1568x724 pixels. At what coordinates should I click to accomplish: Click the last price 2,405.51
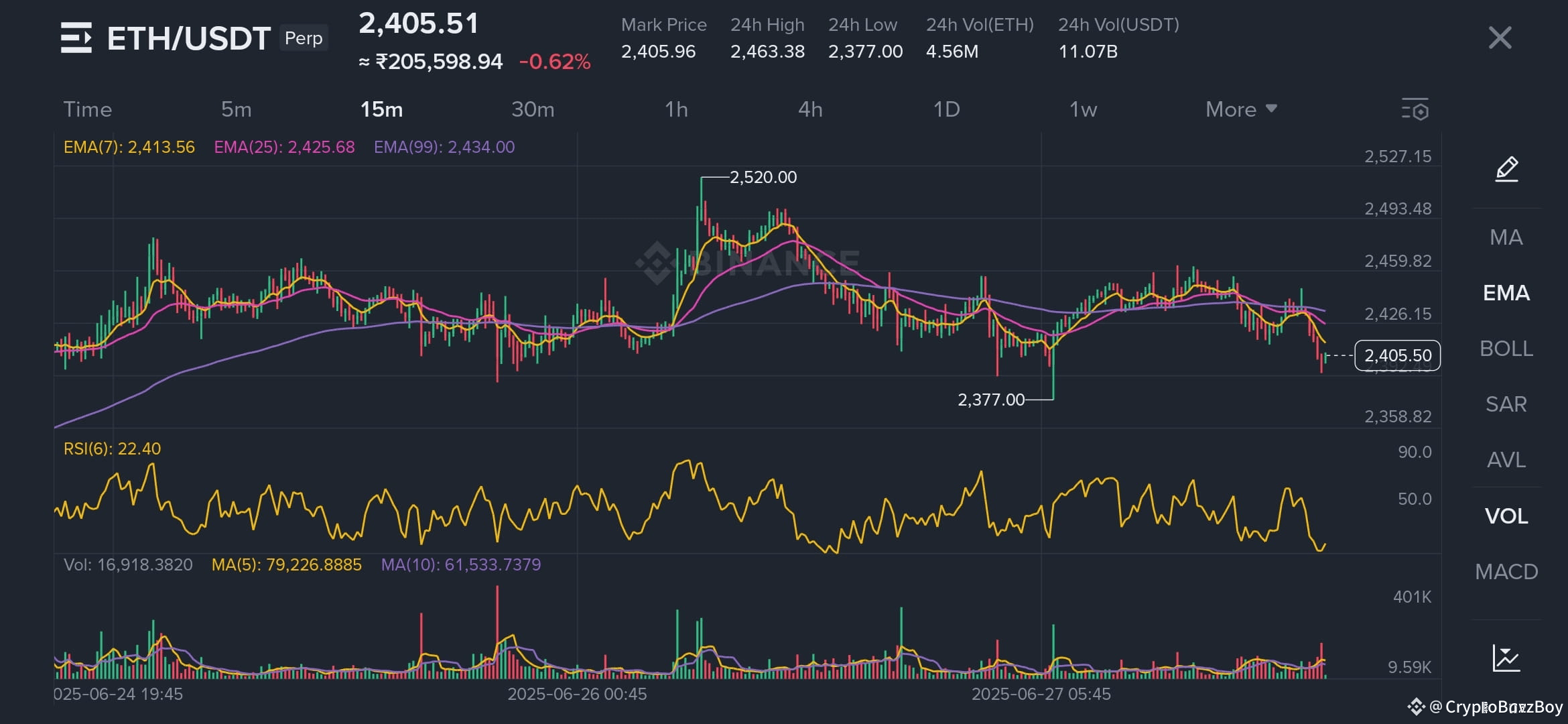click(419, 23)
